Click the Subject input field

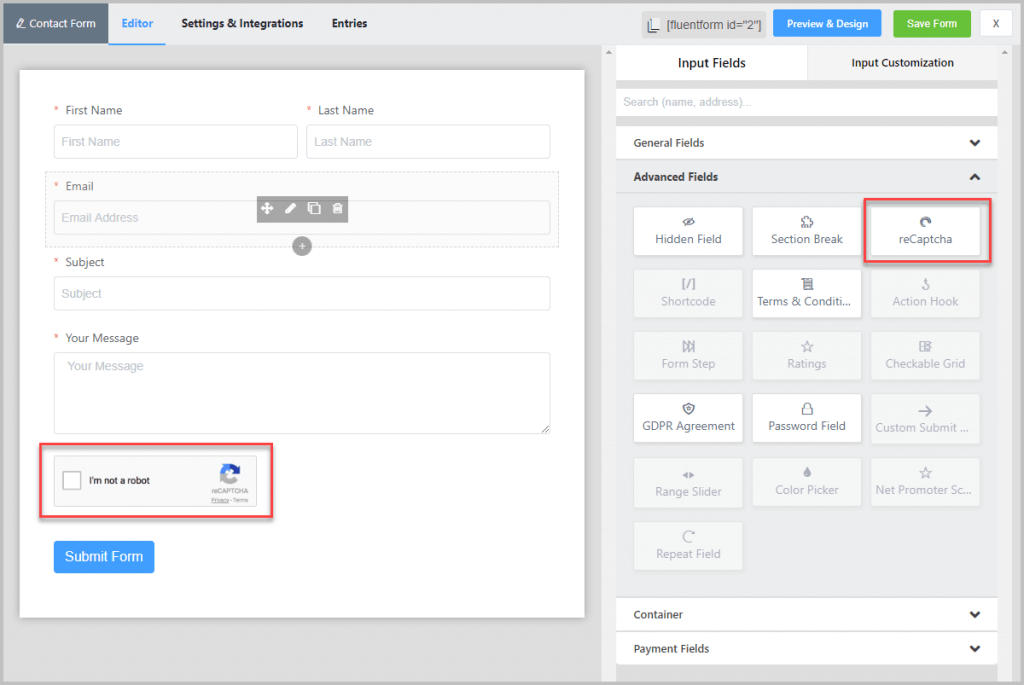(302, 293)
